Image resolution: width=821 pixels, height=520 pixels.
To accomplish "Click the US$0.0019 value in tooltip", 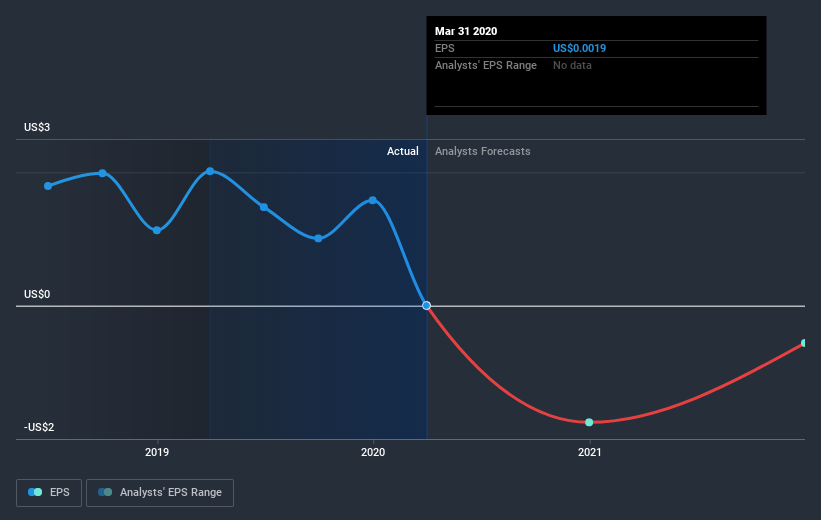I will [x=579, y=48].
